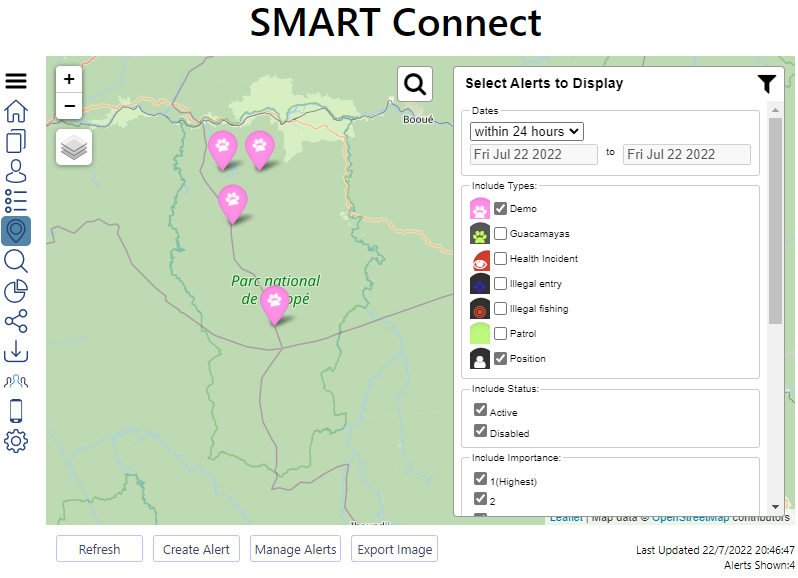The width and height of the screenshot is (798, 578).
Task: Toggle the Disabled status checkbox
Action: [481, 433]
